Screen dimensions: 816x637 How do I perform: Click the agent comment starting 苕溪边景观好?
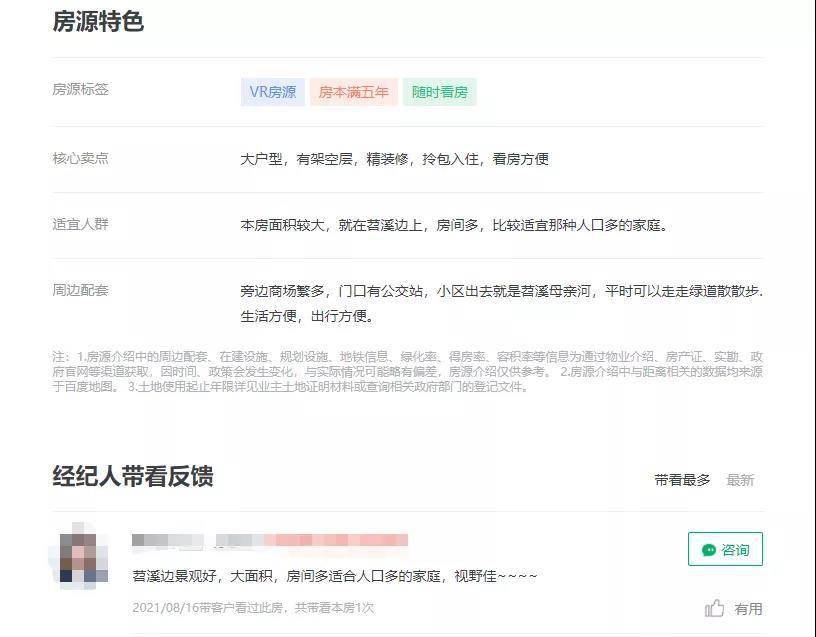point(334,576)
